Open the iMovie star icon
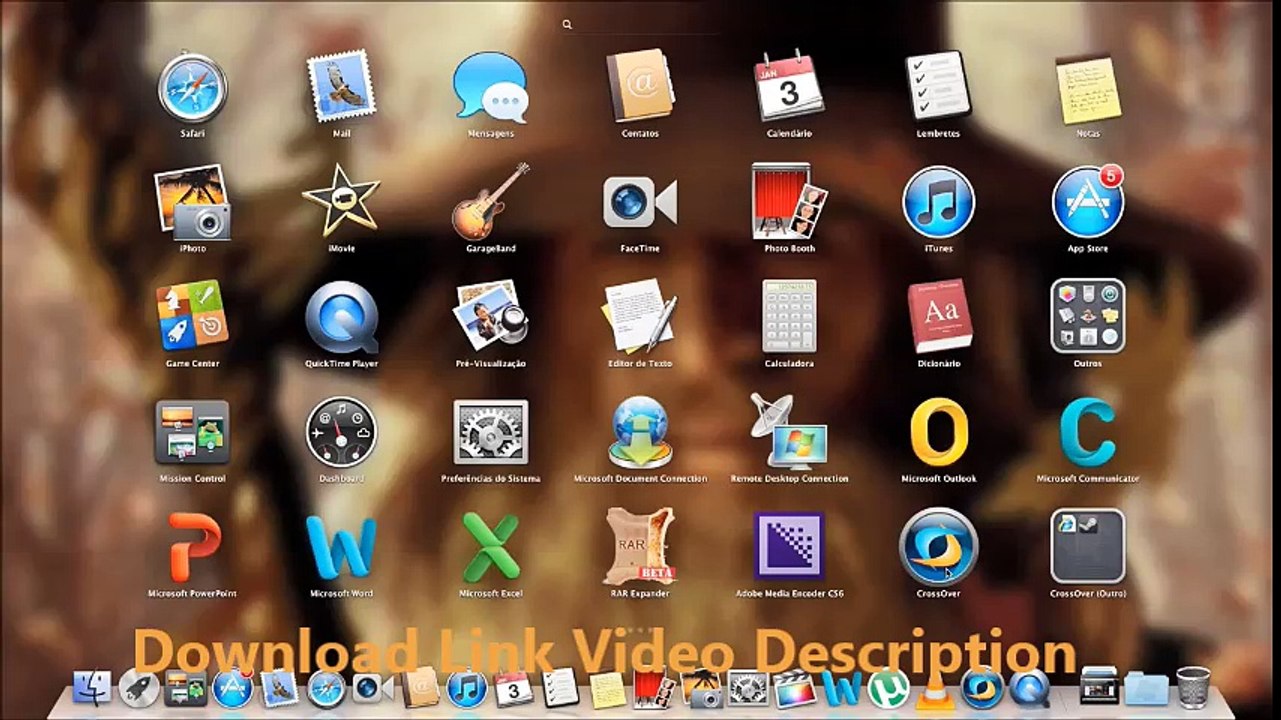 pyautogui.click(x=341, y=202)
